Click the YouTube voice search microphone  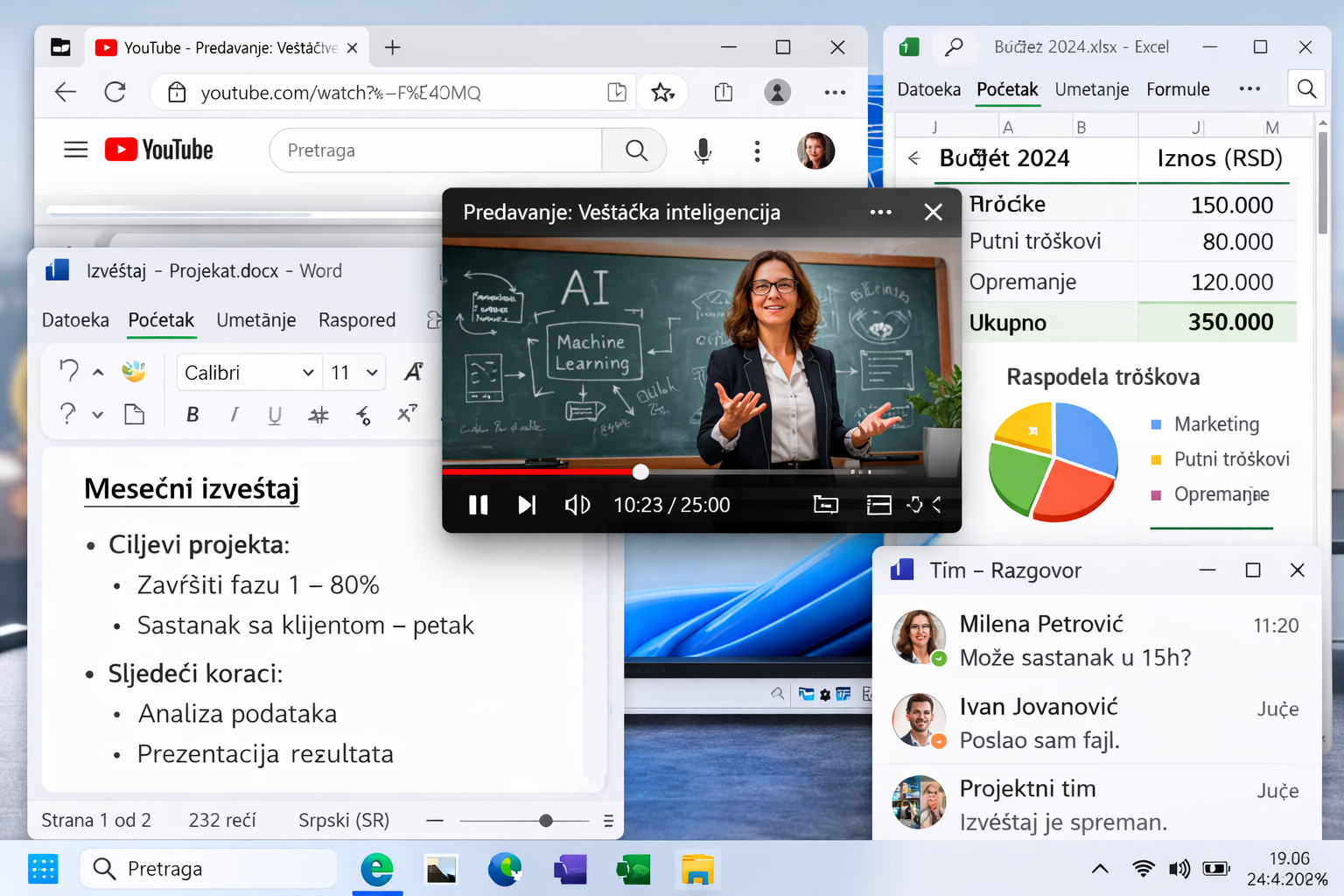(702, 150)
